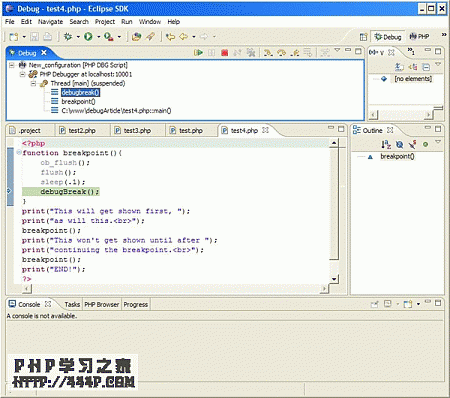Open the Debug view menu triangle
The width and height of the screenshot is (450, 398).
[337, 50]
